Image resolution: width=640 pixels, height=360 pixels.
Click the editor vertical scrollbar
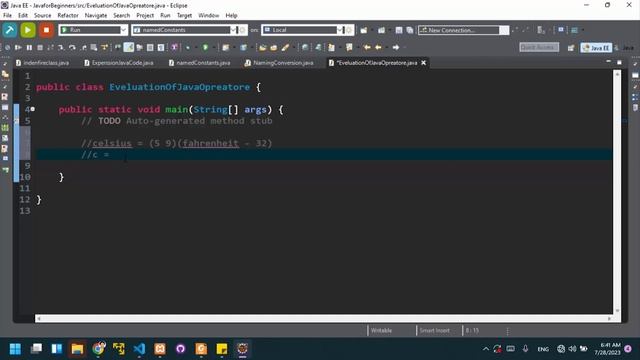click(x=617, y=192)
